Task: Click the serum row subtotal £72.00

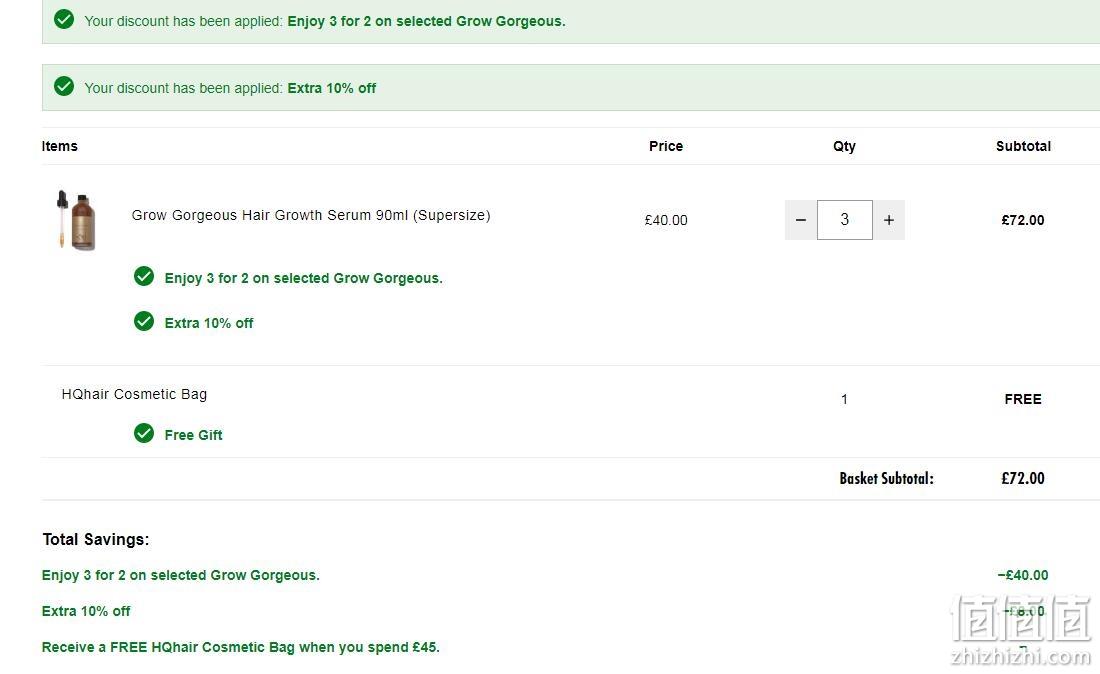Action: click(x=1023, y=220)
